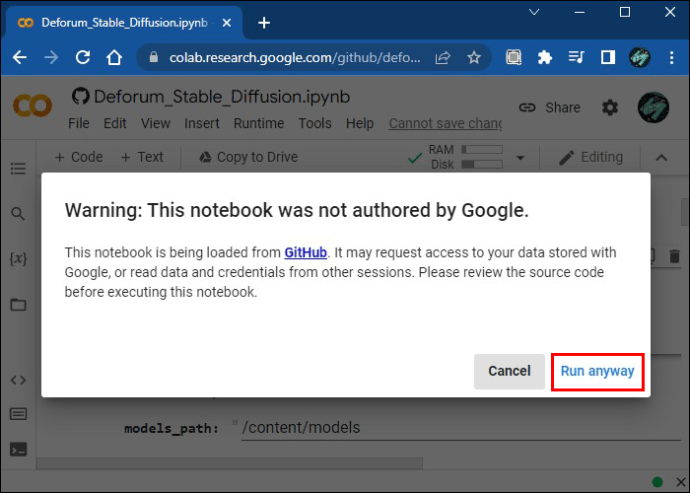Collapse the header with chevron up
The width and height of the screenshot is (690, 493).
point(661,158)
